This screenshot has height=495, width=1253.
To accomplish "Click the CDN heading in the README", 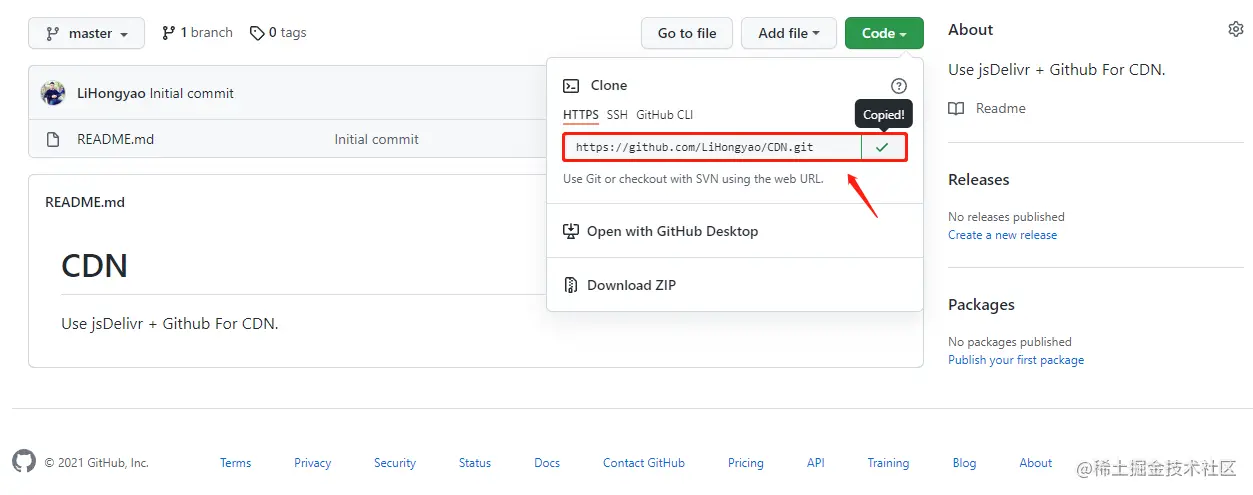I will pyautogui.click(x=95, y=266).
